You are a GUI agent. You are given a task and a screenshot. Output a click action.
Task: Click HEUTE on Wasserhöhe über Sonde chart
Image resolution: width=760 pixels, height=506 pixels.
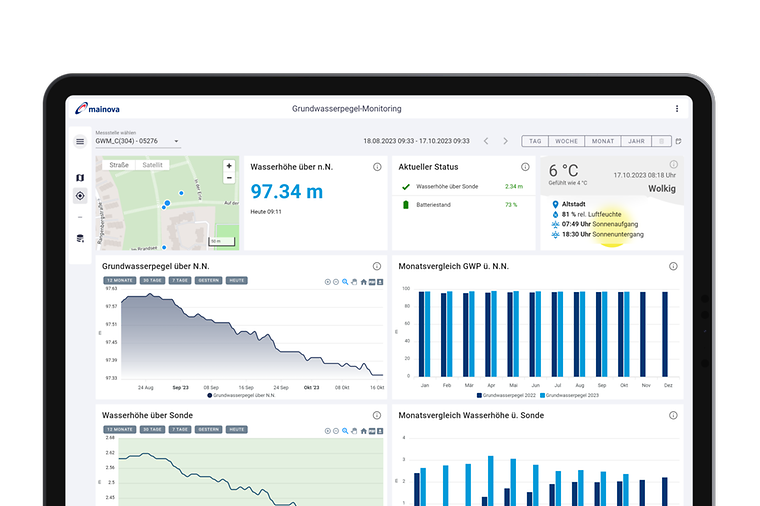237,430
